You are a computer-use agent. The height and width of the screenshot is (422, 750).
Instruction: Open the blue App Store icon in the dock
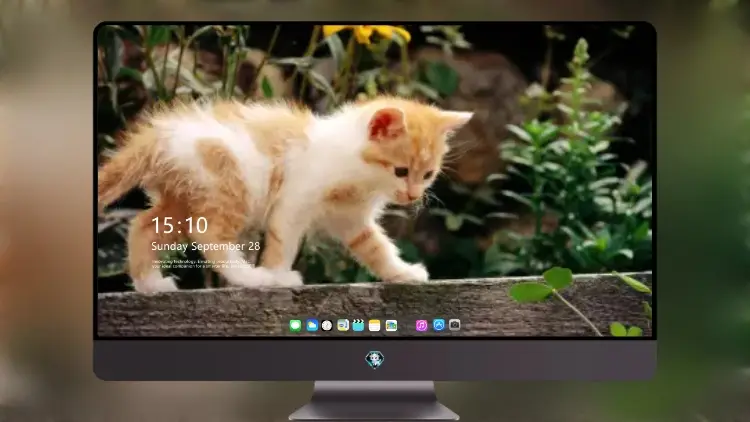(439, 325)
